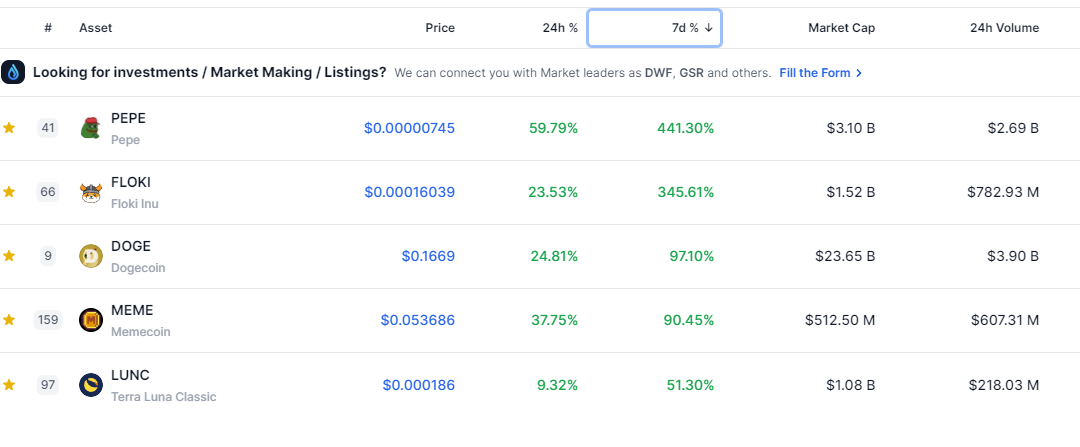Click the 23.53% 24h change value

[553, 192]
